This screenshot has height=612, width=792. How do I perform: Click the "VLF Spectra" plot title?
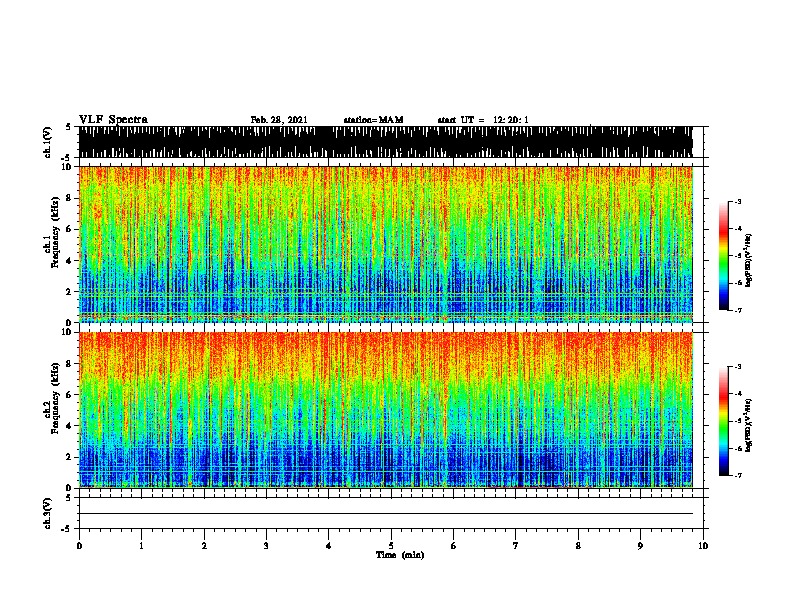pos(113,120)
